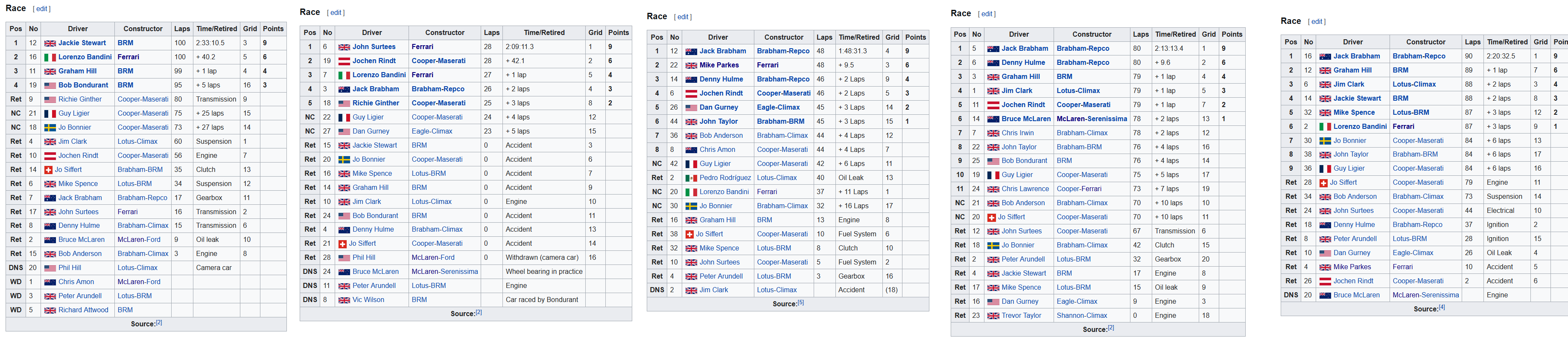The width and height of the screenshot is (1568, 340).
Task: Click the Austrian flag in the + 42.1 row
Action: [344, 61]
